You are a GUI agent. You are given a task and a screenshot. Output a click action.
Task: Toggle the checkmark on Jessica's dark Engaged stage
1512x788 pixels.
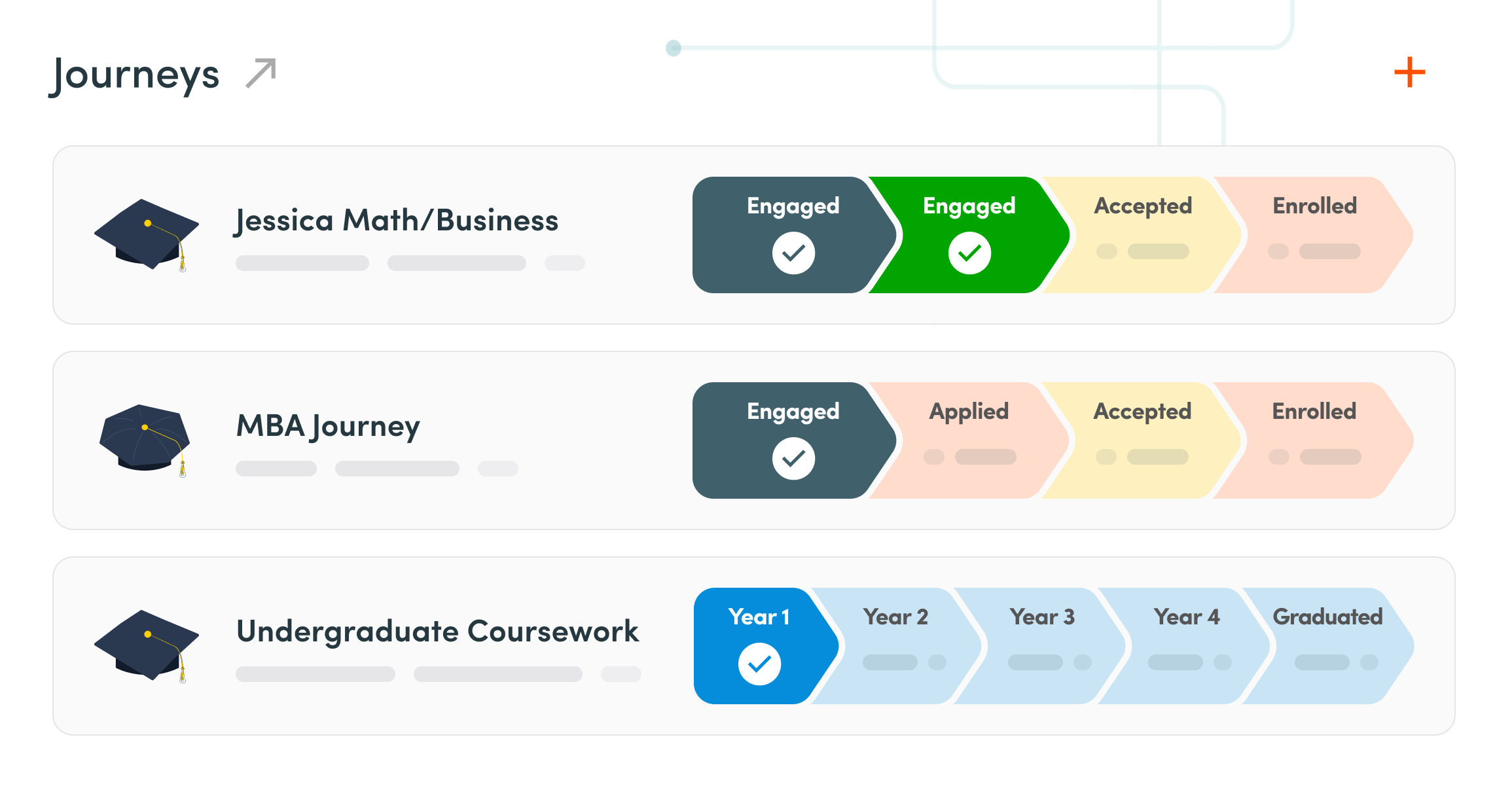pos(793,253)
